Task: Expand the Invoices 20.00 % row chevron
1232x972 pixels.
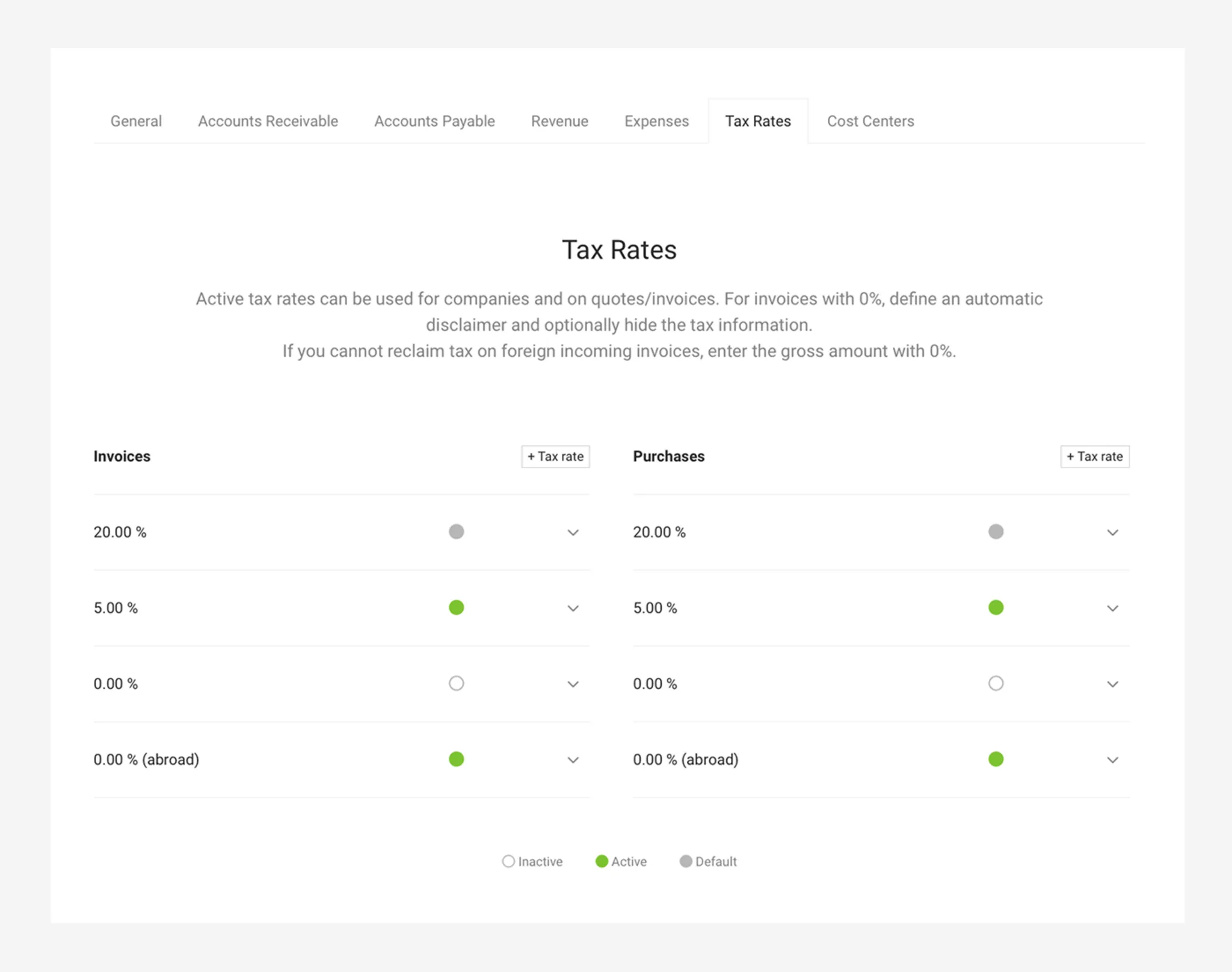Action: point(573,532)
